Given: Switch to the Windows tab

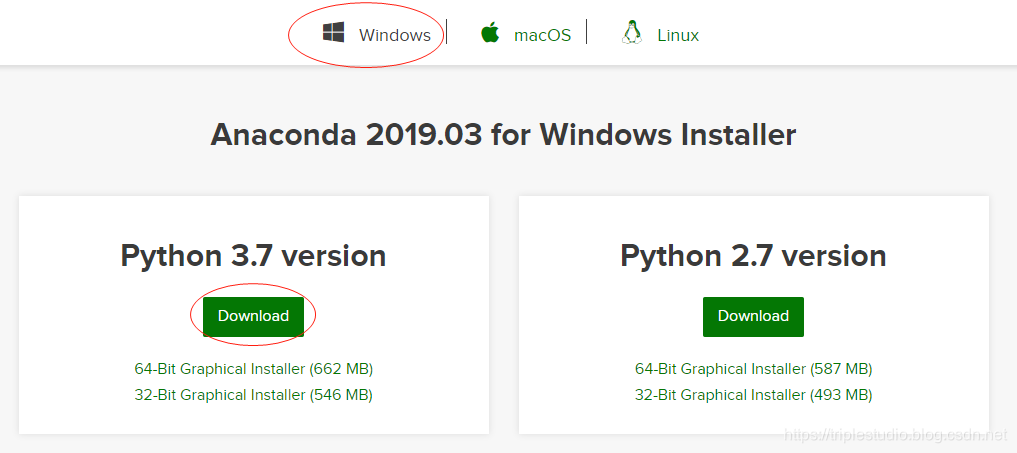Looking at the screenshot, I should (394, 35).
